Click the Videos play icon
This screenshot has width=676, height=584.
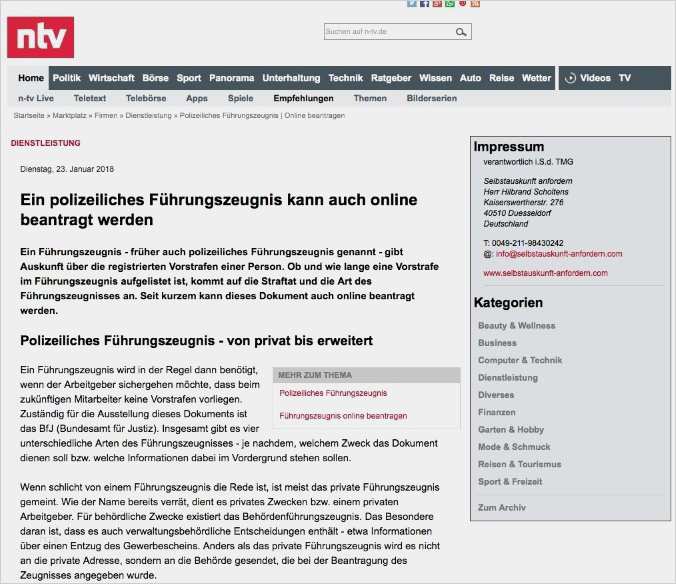[x=570, y=78]
